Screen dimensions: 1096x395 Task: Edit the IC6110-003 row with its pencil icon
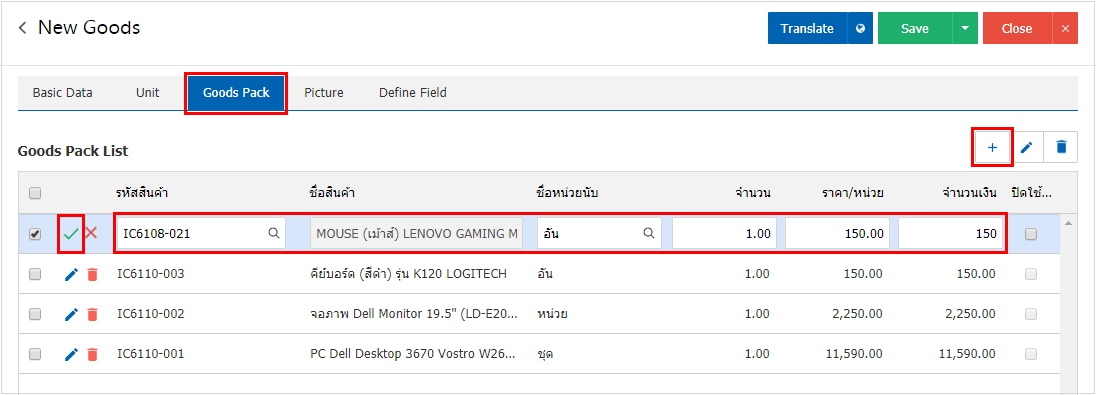pos(71,275)
